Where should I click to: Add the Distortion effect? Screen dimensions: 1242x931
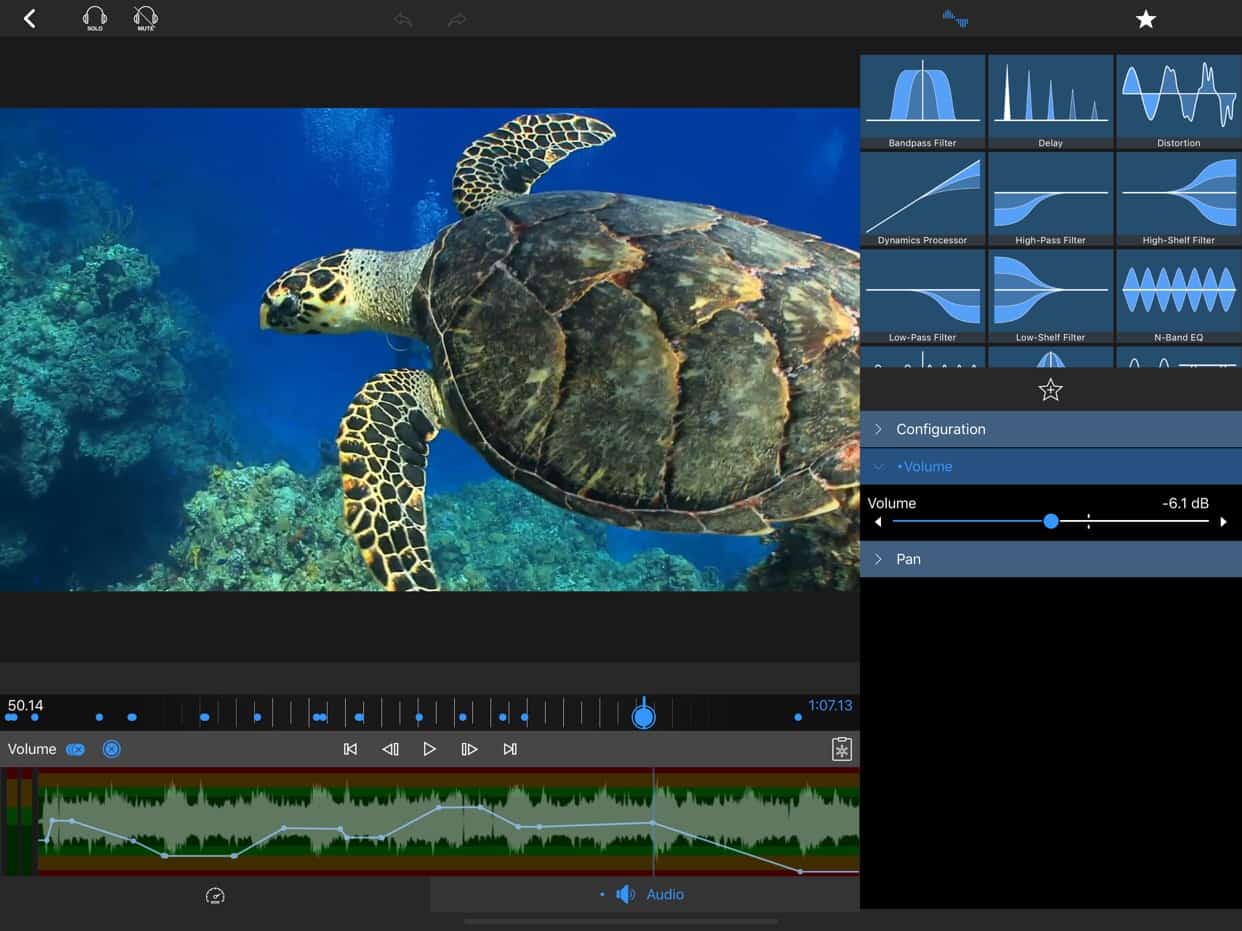pyautogui.click(x=1178, y=102)
